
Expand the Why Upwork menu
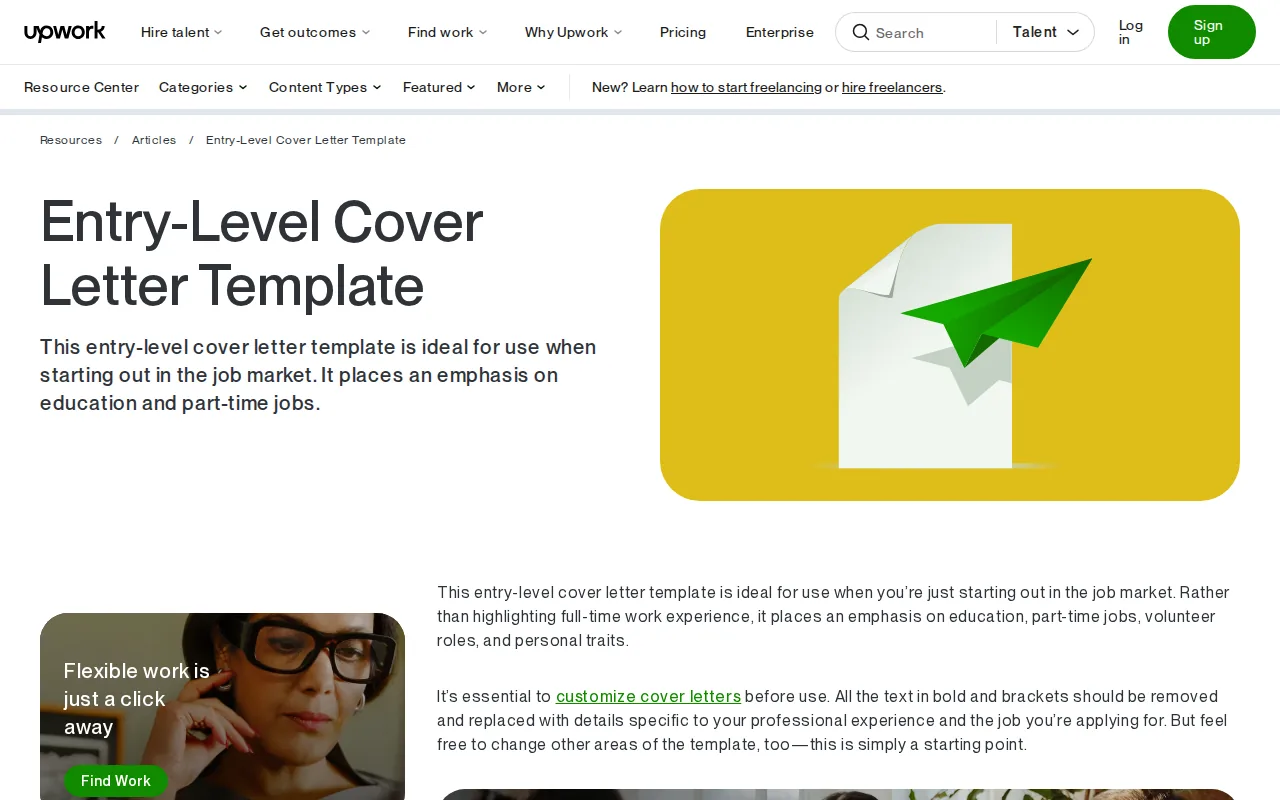574,32
